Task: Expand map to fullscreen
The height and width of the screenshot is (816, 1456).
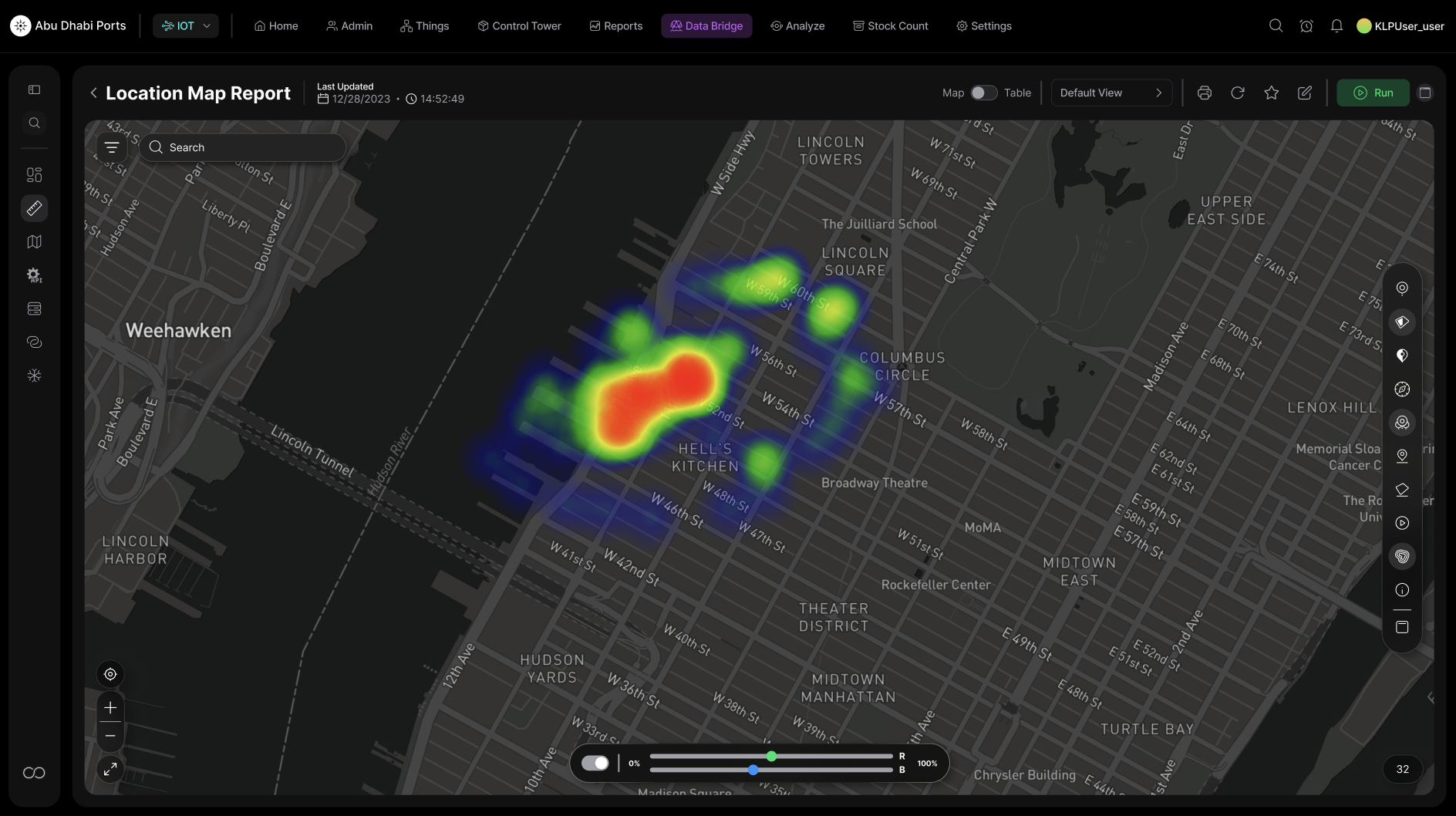Action: tap(110, 769)
